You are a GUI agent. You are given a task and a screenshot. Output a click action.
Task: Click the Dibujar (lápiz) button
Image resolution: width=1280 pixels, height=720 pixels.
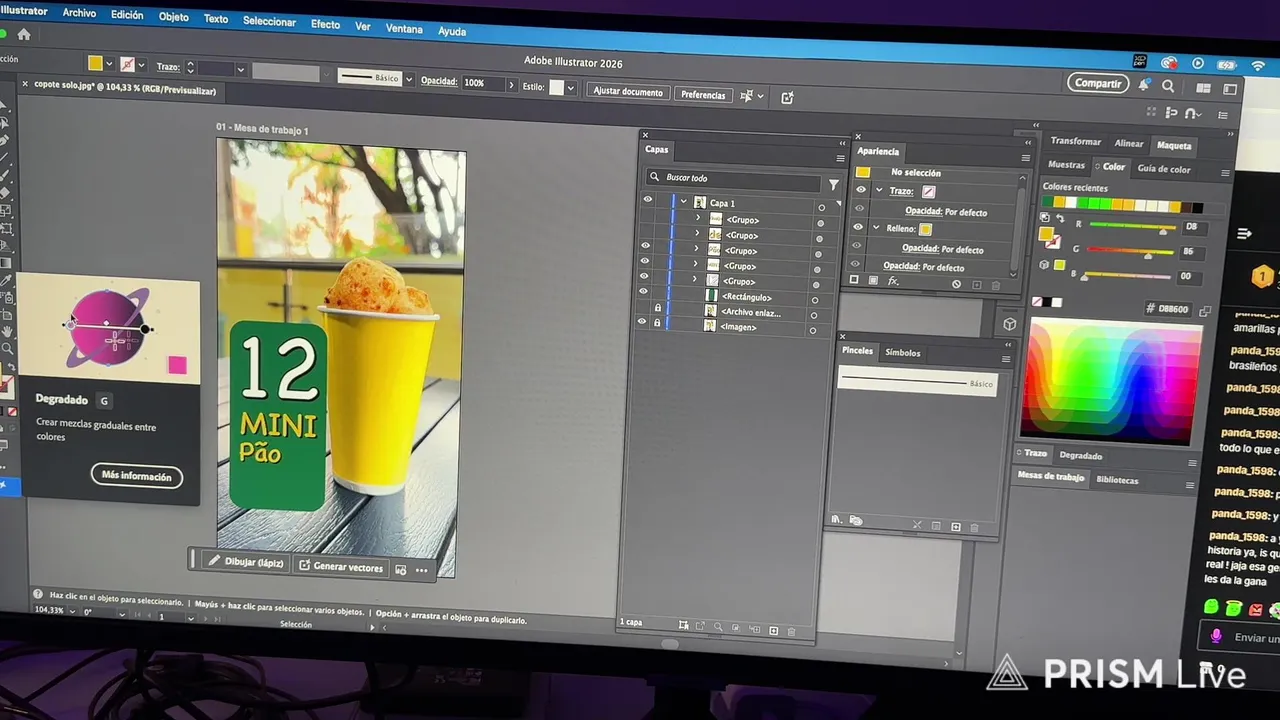coord(245,562)
